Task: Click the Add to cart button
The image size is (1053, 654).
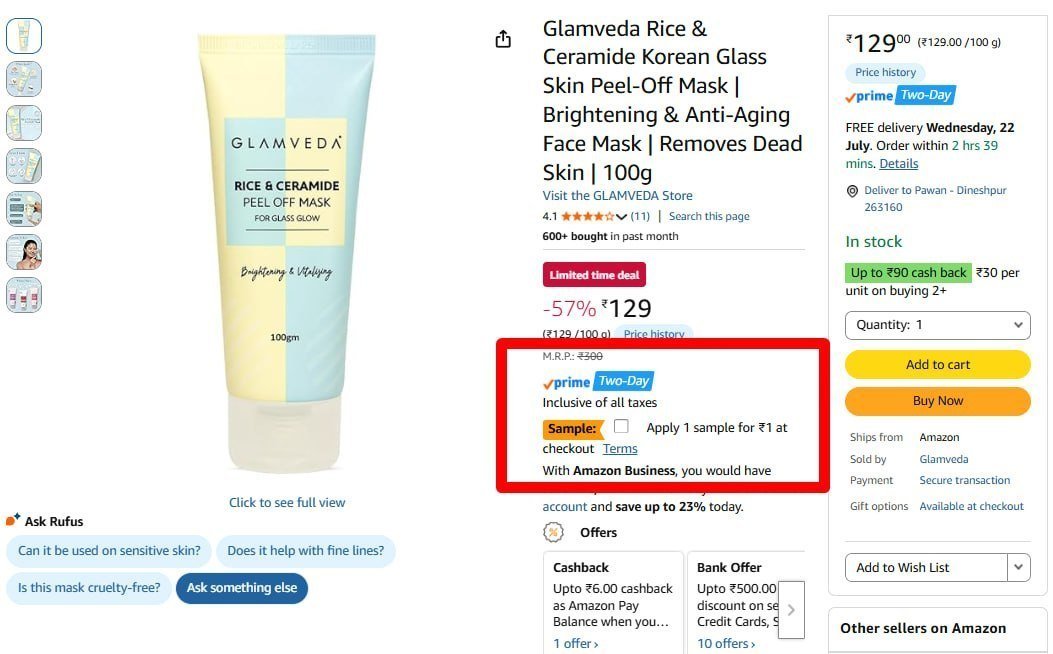Action: pos(937,365)
